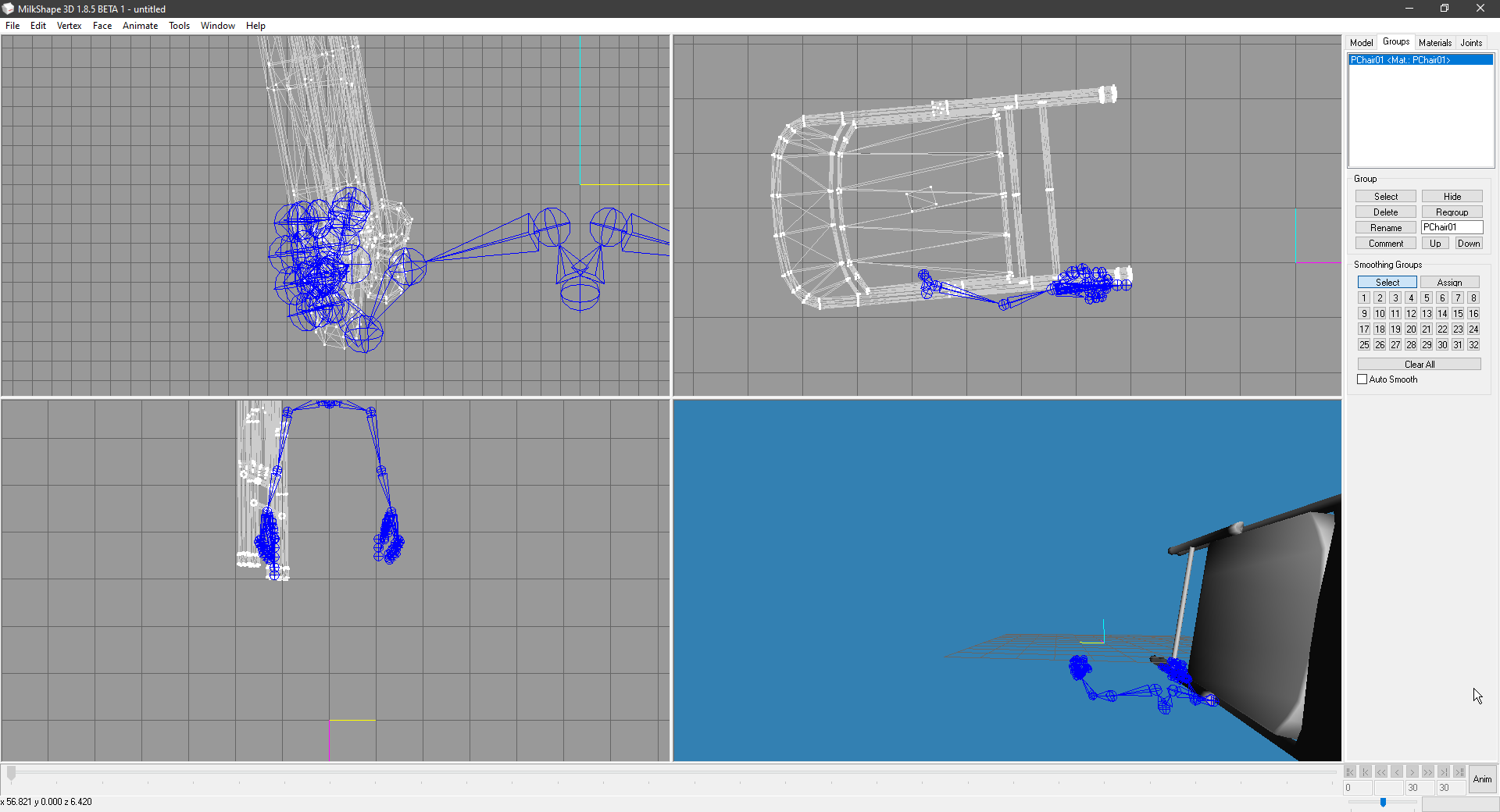
Task: Switch to the Model tab
Action: (1361, 43)
